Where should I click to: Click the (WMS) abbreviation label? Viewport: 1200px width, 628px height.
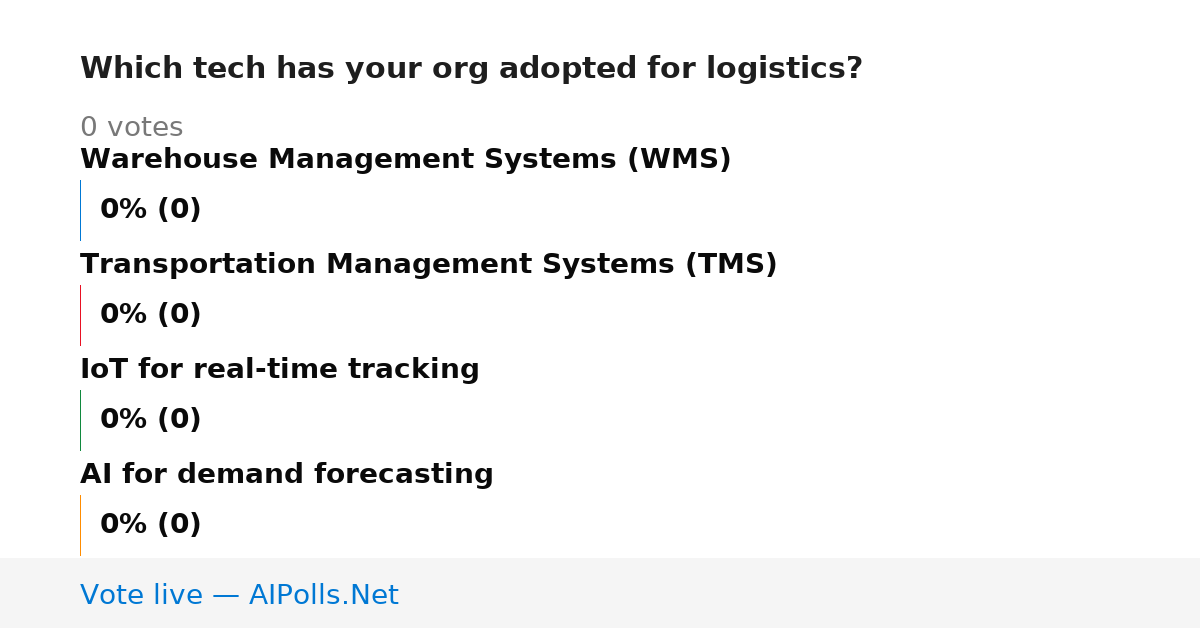click(679, 160)
